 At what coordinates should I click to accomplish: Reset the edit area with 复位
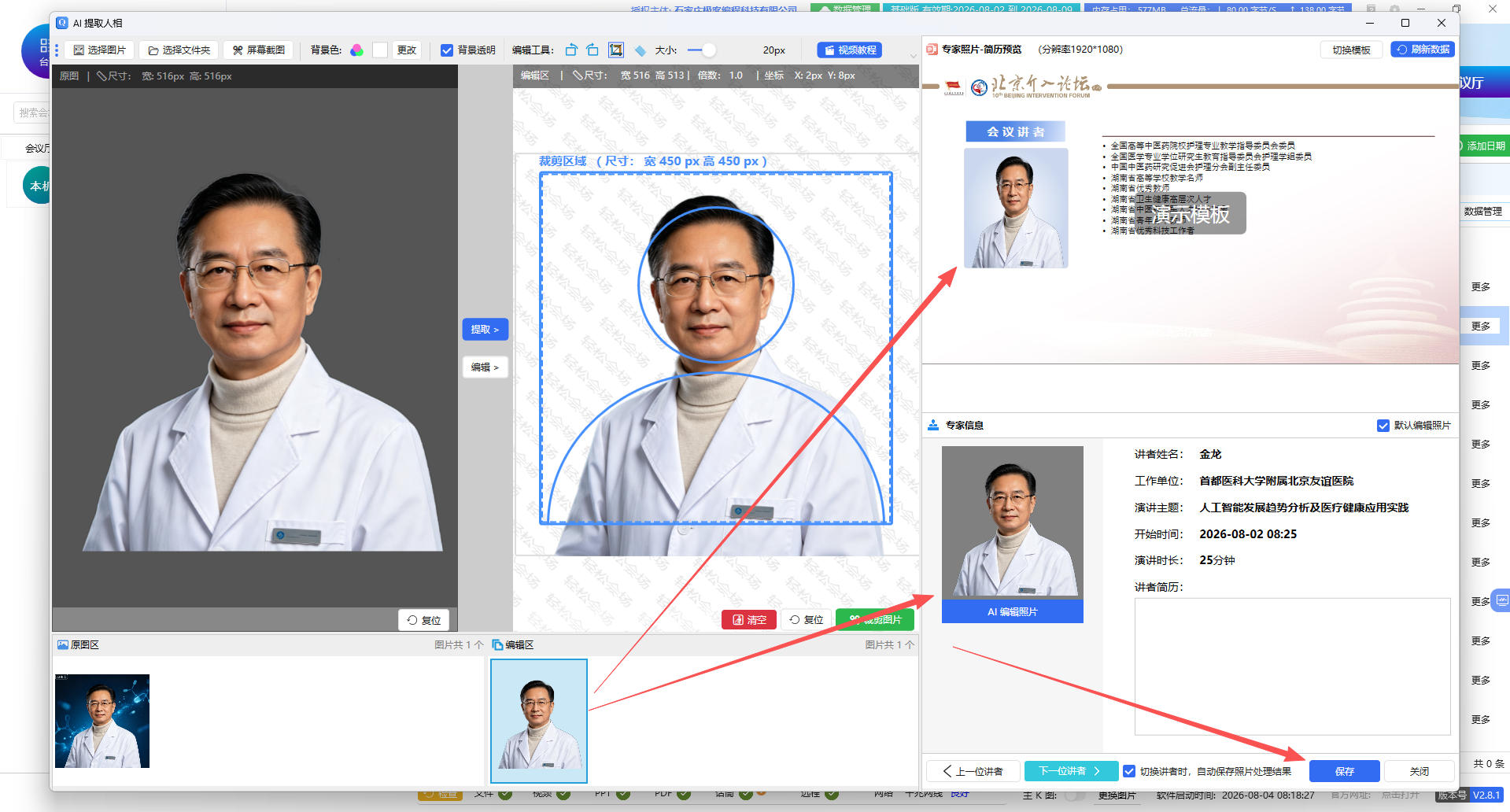pos(807,620)
